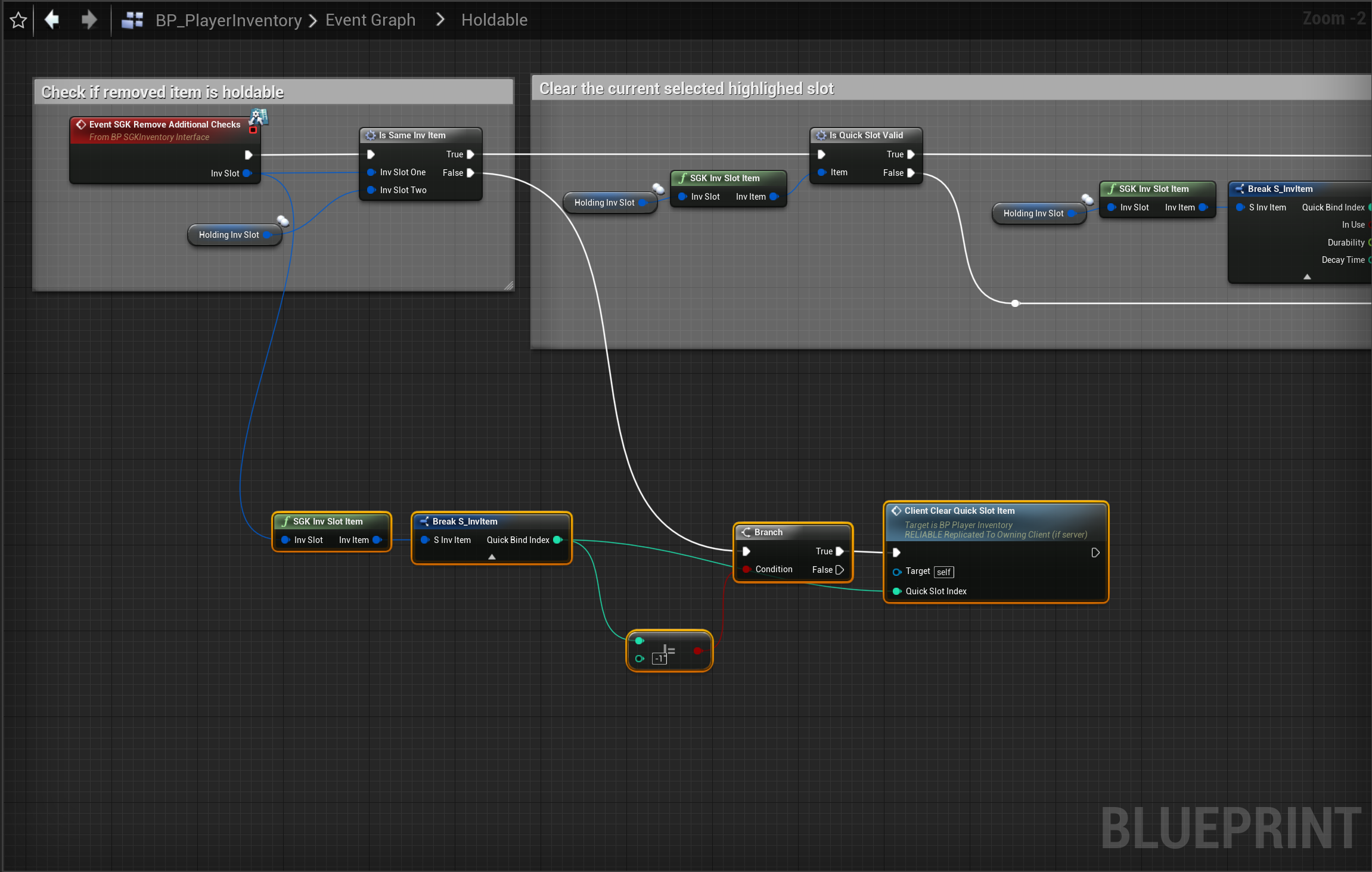Click the Branch red Condition pin
The height and width of the screenshot is (872, 1372).
tap(746, 569)
